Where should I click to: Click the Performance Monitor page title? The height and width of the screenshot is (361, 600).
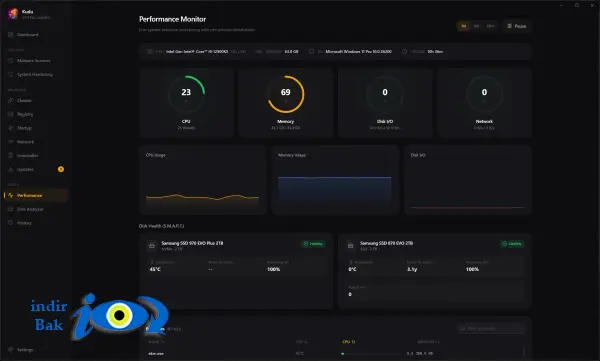pos(172,19)
